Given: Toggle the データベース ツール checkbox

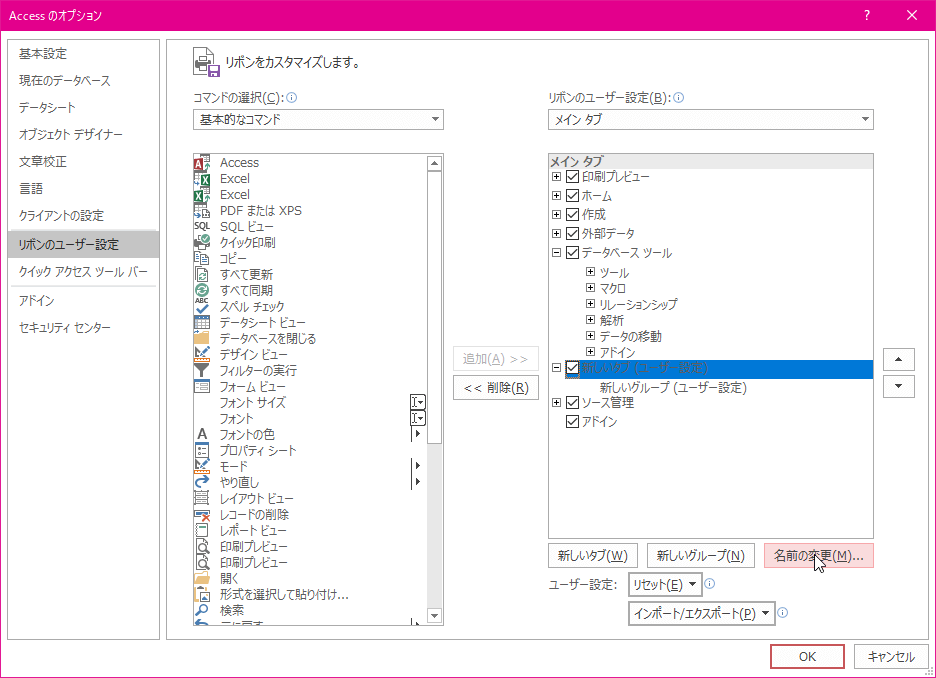Looking at the screenshot, I should click(x=572, y=252).
